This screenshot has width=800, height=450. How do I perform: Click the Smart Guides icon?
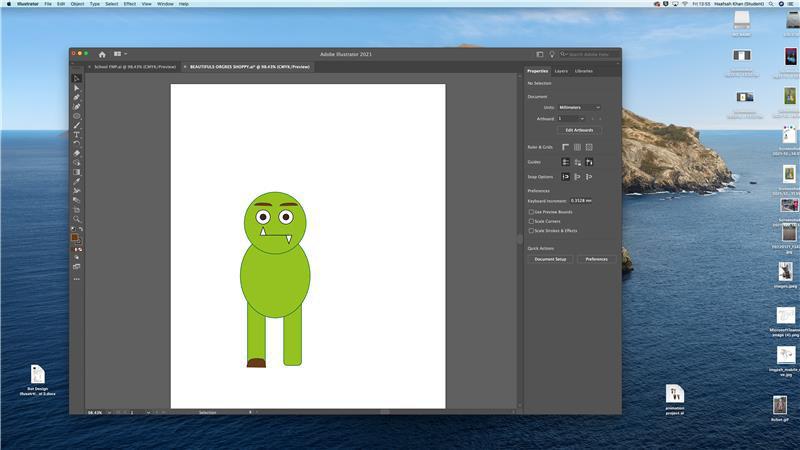589,162
